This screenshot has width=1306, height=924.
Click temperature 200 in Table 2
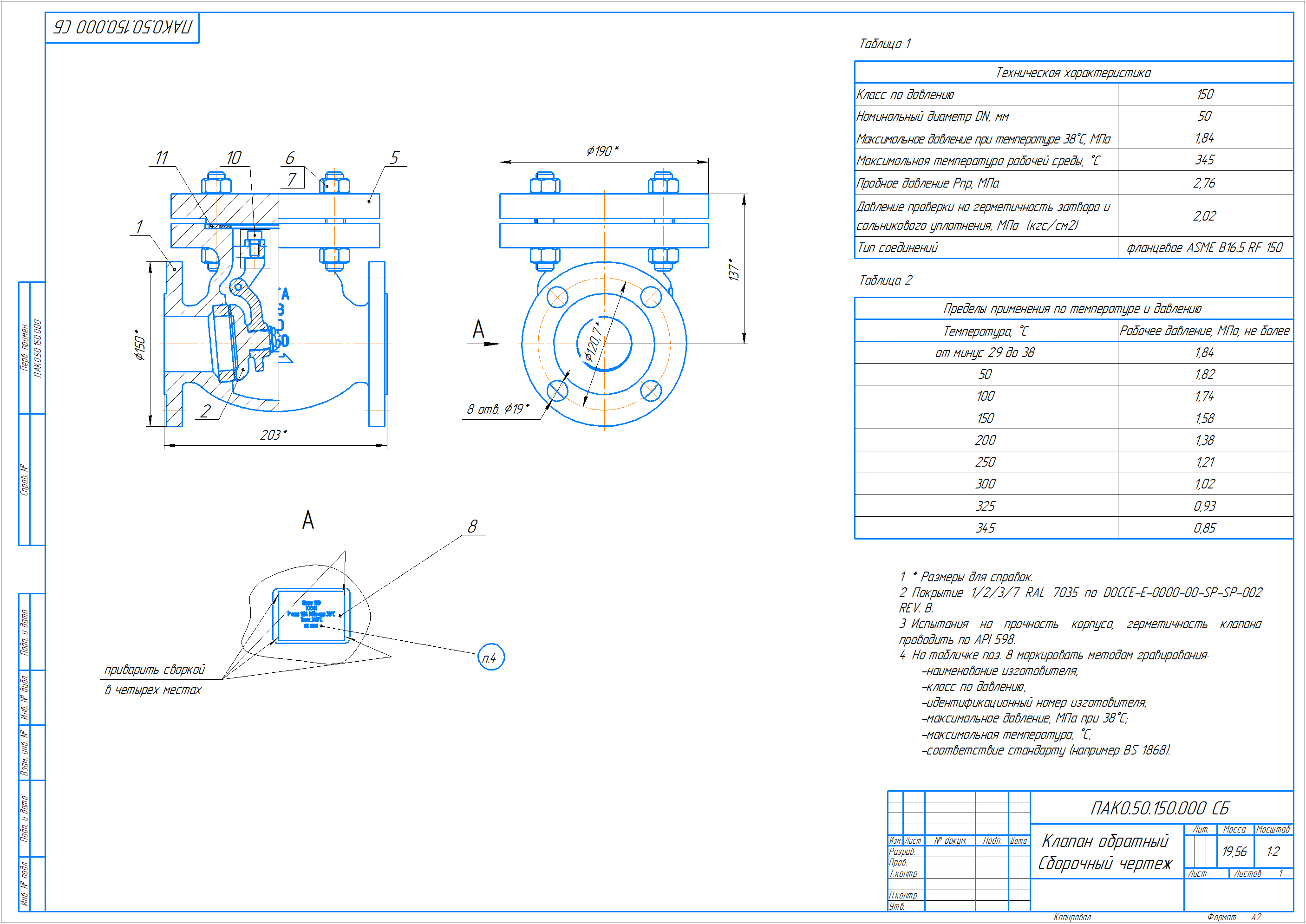pos(986,440)
